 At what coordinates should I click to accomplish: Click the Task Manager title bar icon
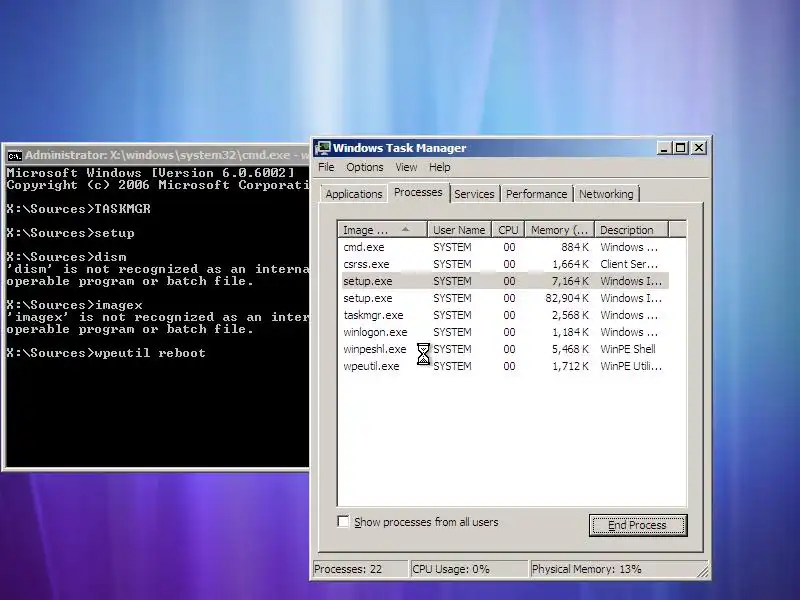(322, 148)
